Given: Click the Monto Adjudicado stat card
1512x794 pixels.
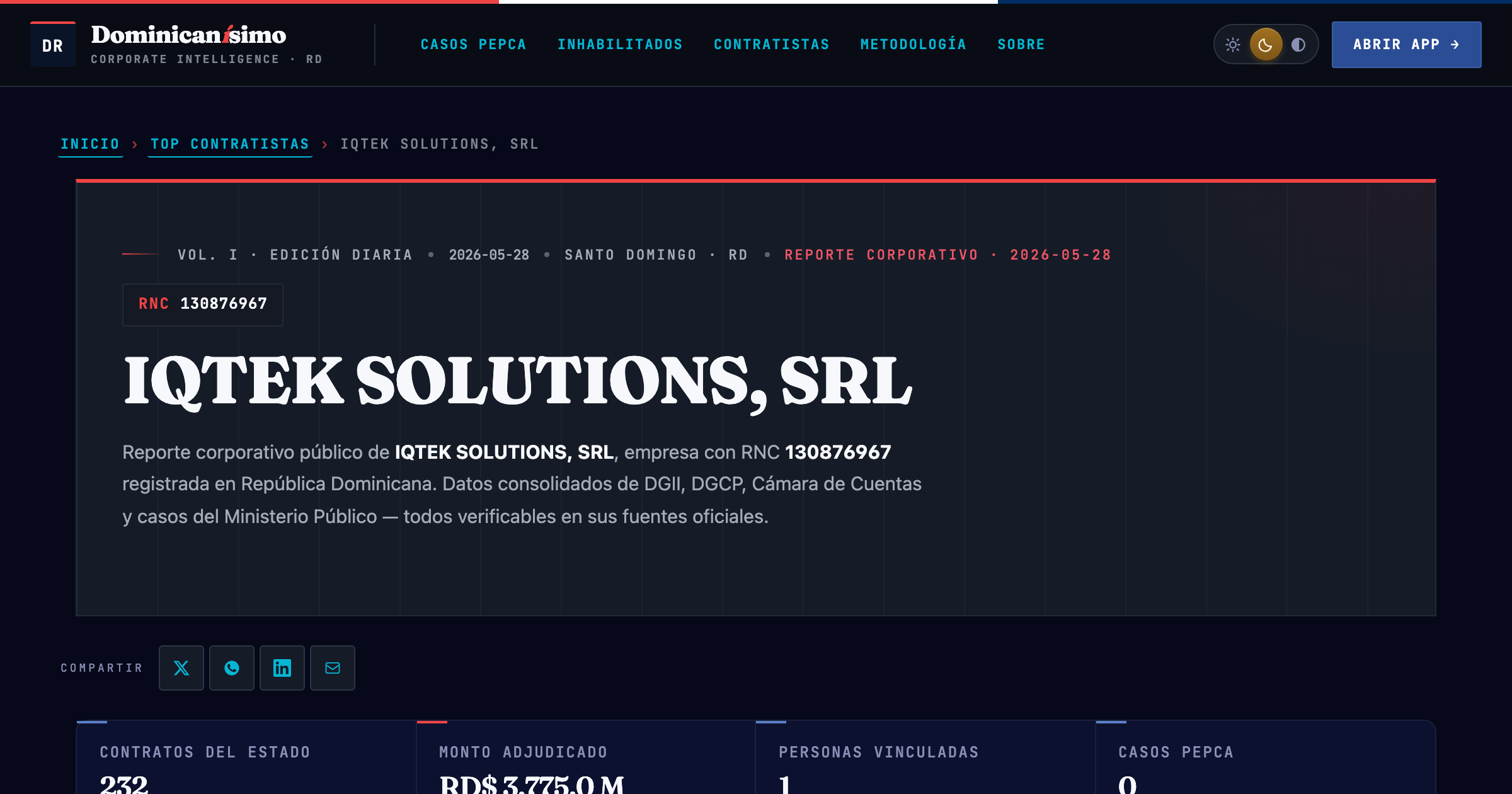Looking at the screenshot, I should 586,757.
